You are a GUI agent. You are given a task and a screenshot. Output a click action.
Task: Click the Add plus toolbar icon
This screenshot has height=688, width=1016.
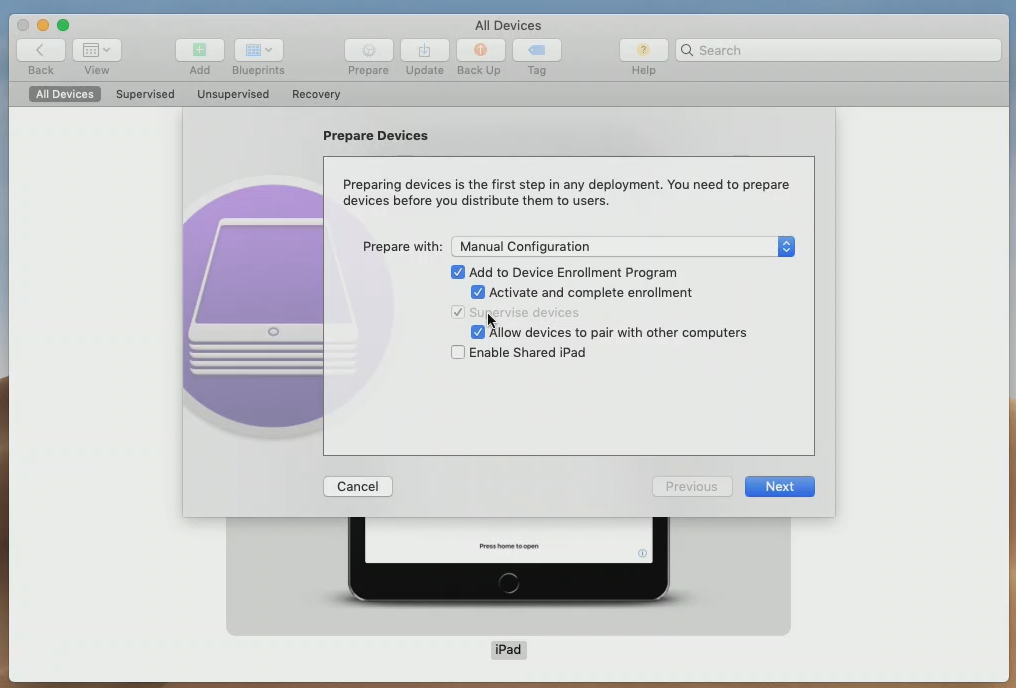click(200, 50)
